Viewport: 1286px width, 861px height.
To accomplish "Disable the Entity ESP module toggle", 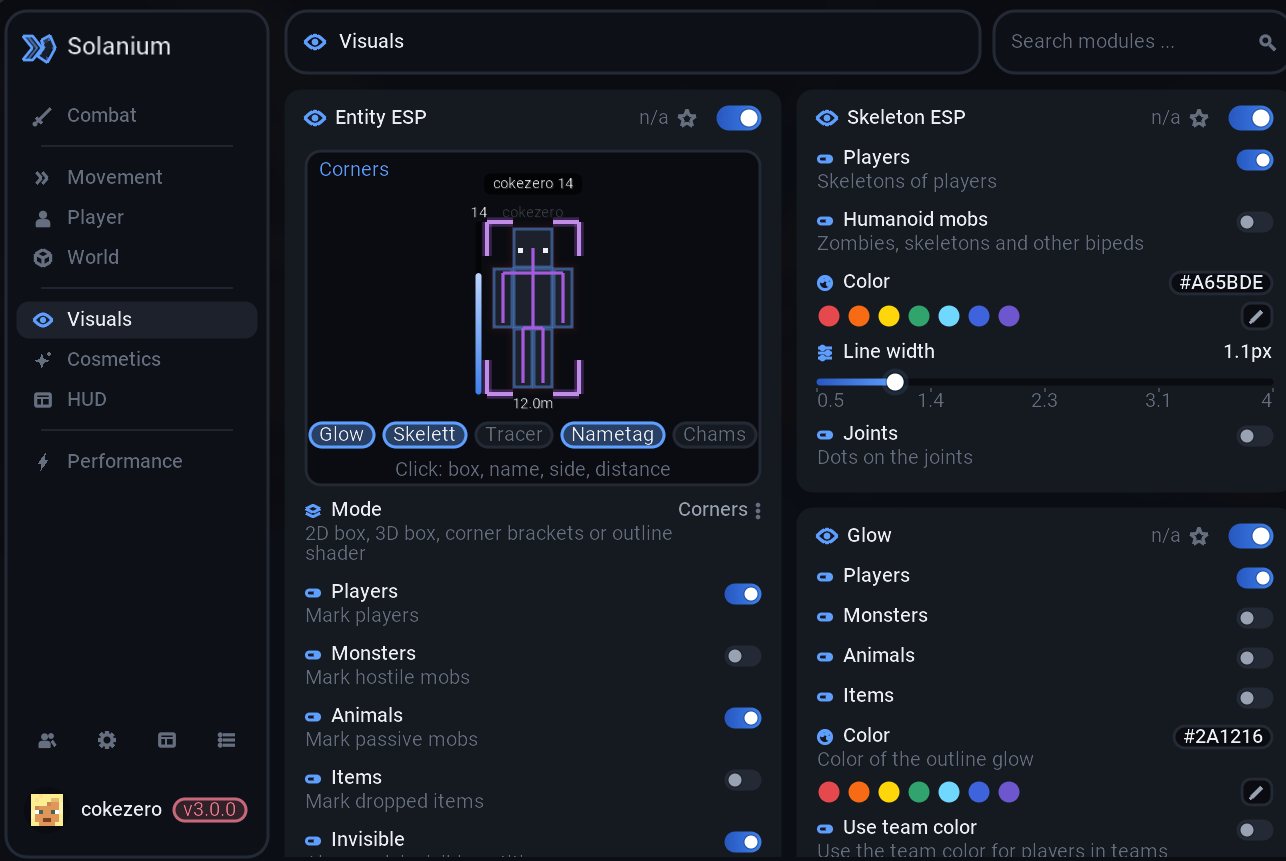I will point(739,118).
